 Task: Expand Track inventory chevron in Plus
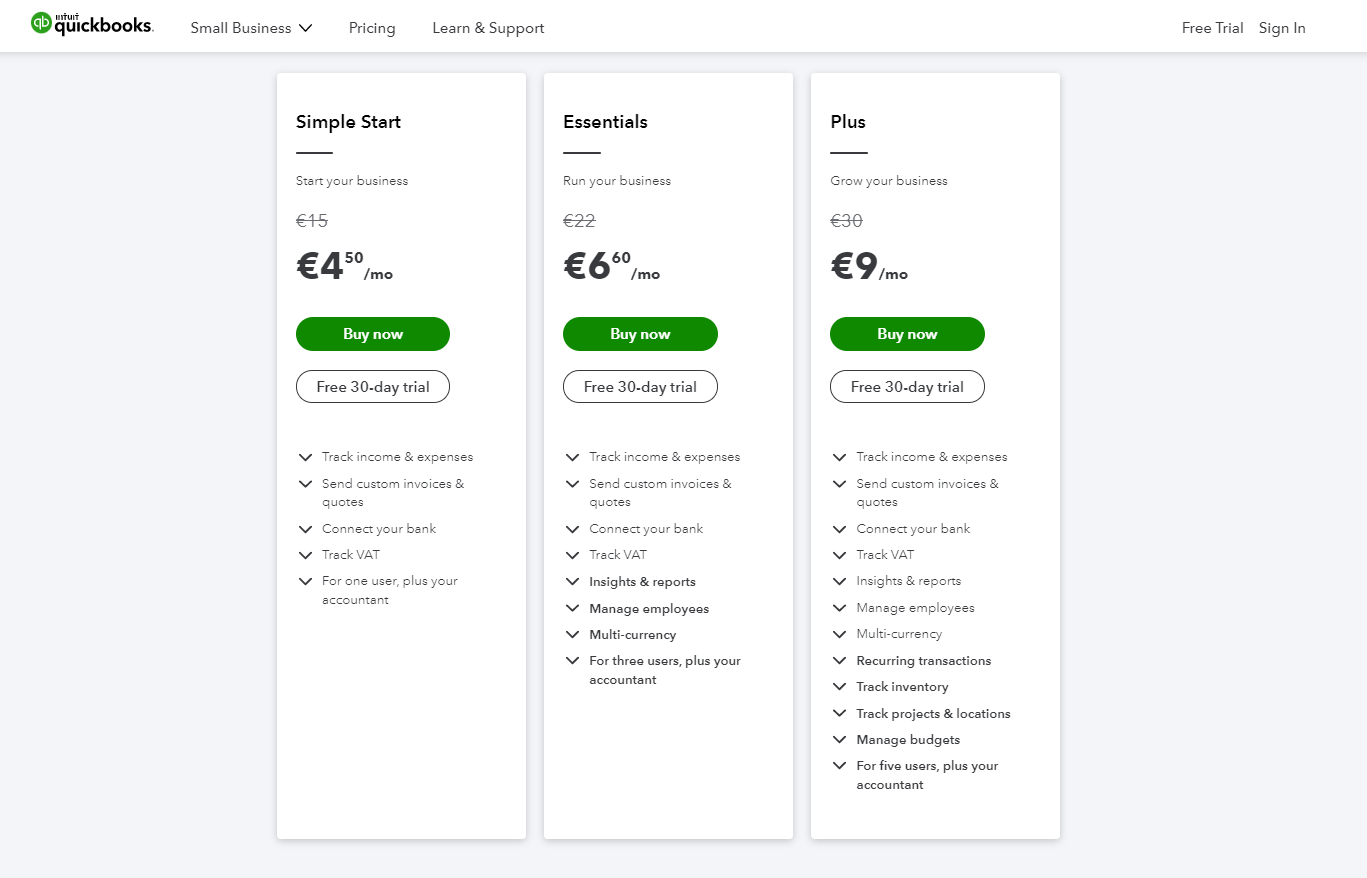839,687
